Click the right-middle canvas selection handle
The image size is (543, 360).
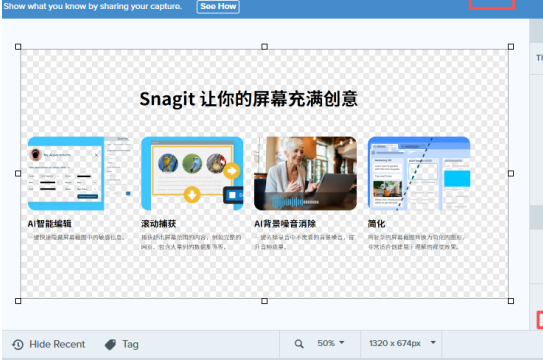click(x=511, y=173)
